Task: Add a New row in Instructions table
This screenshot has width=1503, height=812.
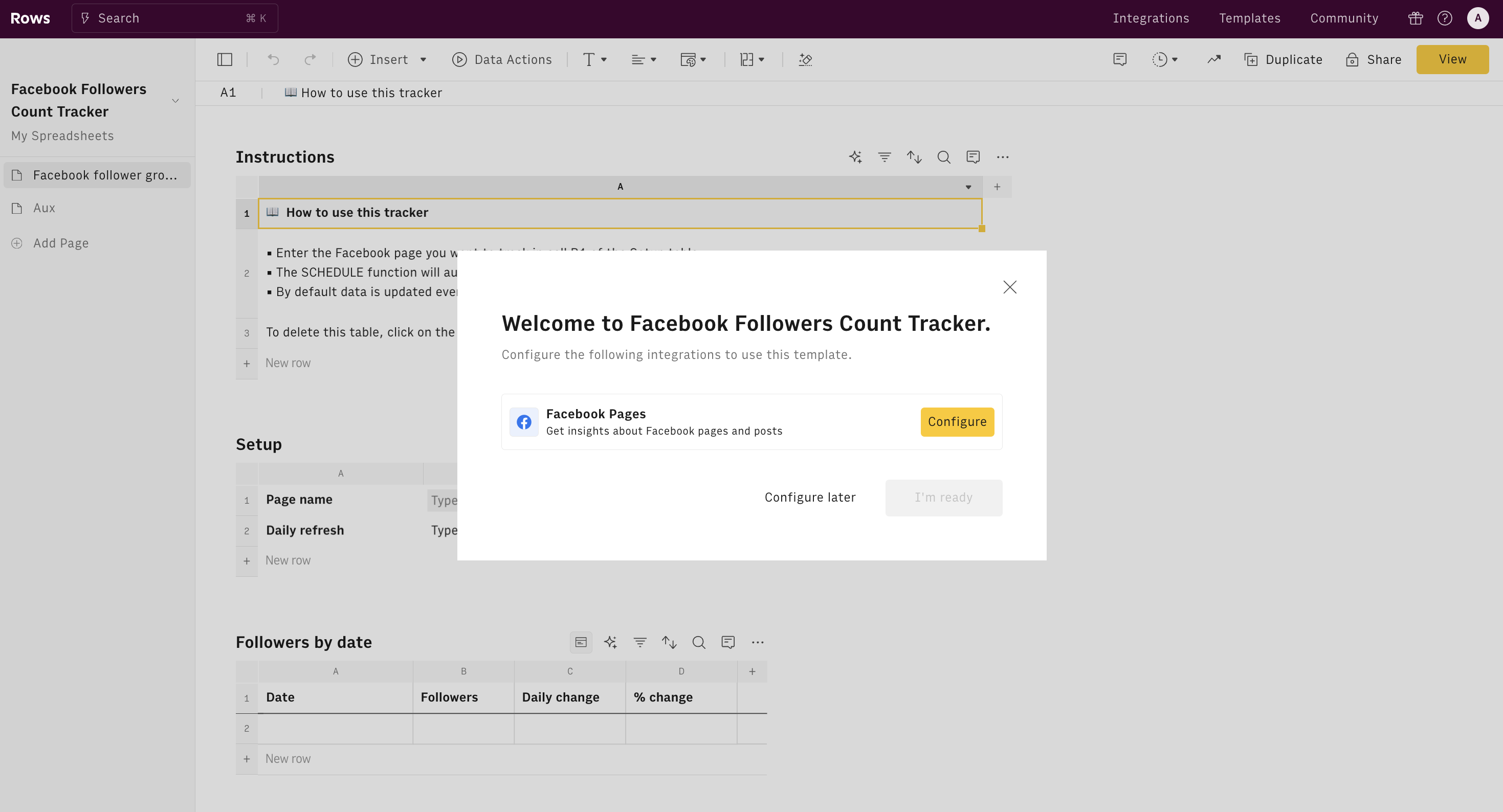Action: (x=288, y=363)
